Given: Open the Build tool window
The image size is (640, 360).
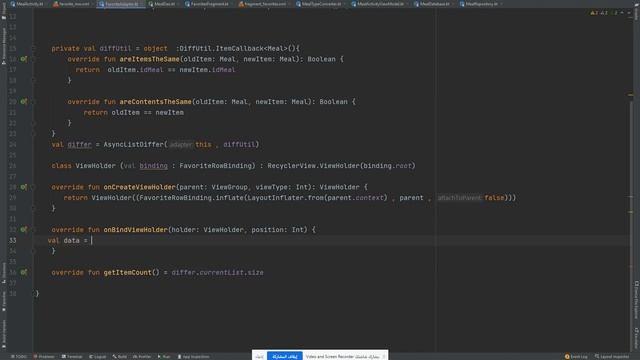Looking at the screenshot, I should [x=120, y=357].
